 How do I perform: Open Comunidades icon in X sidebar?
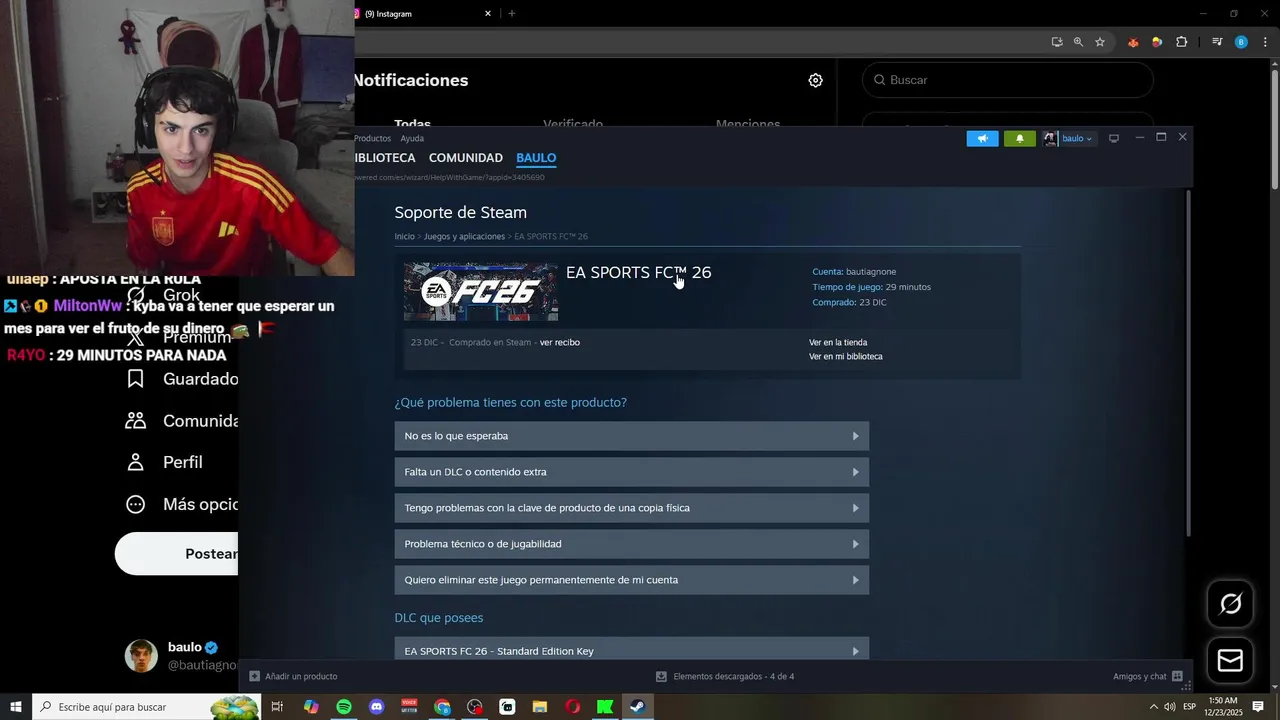[x=136, y=421]
